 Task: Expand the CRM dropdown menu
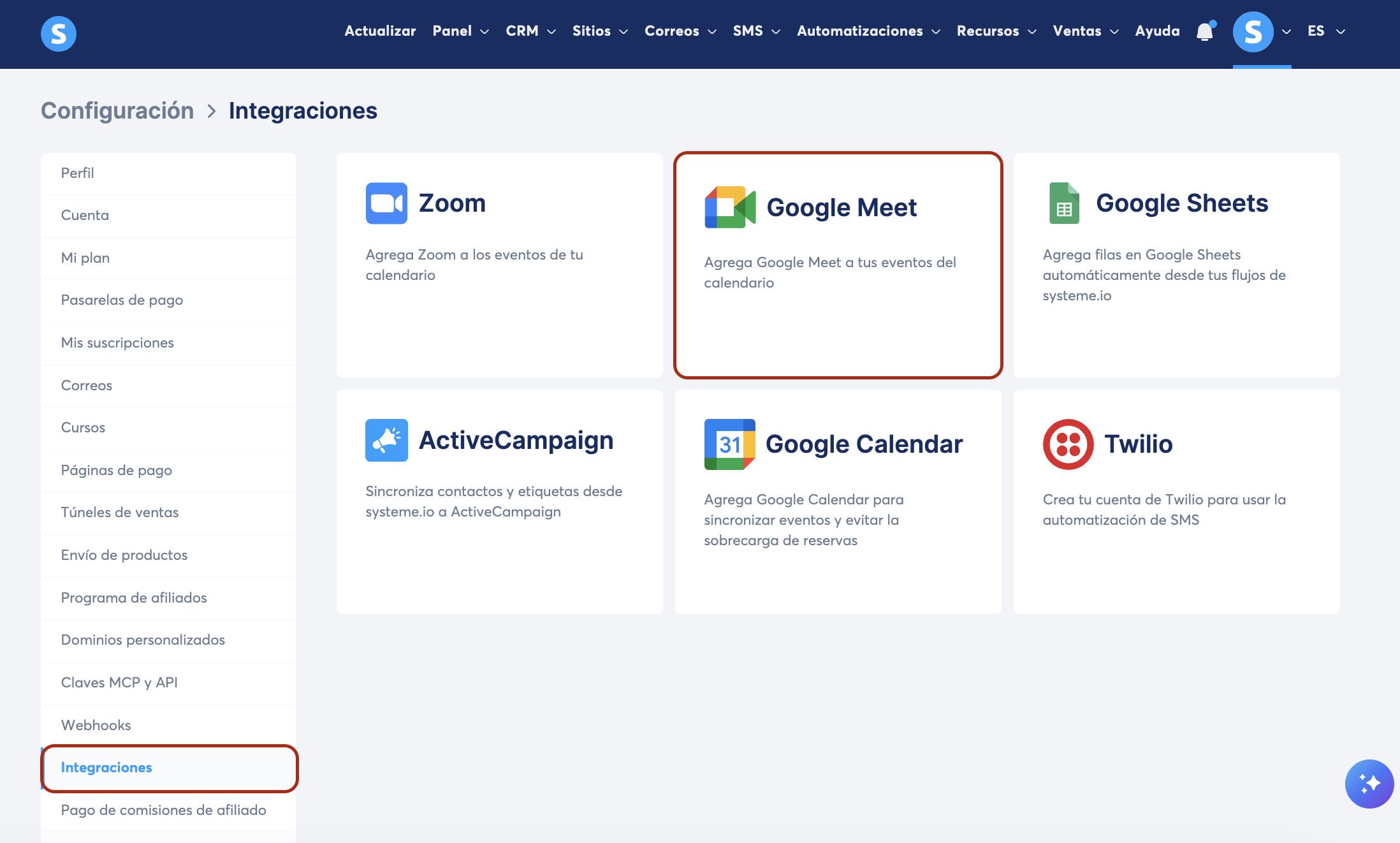(531, 31)
